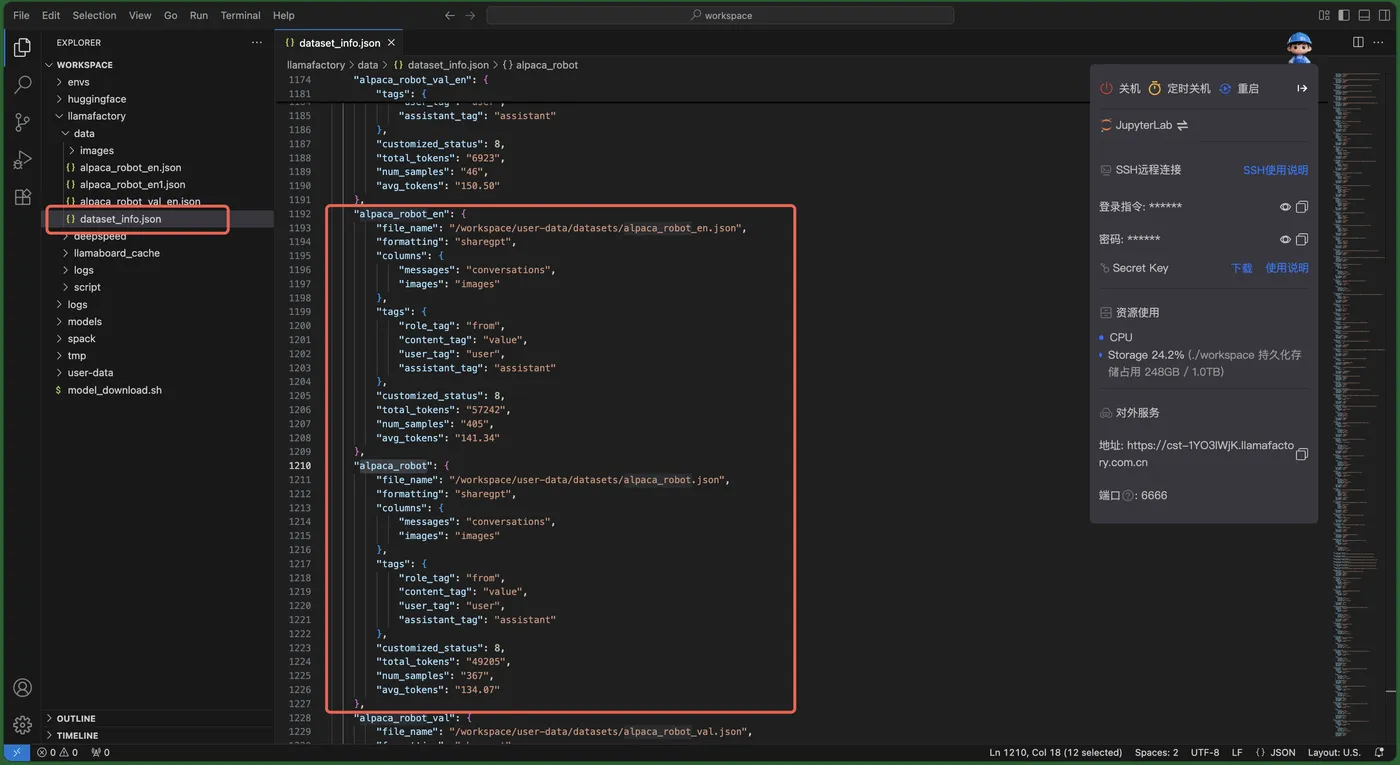Copy the service address URL
Screen dimensions: 1400x765
click(1301, 454)
